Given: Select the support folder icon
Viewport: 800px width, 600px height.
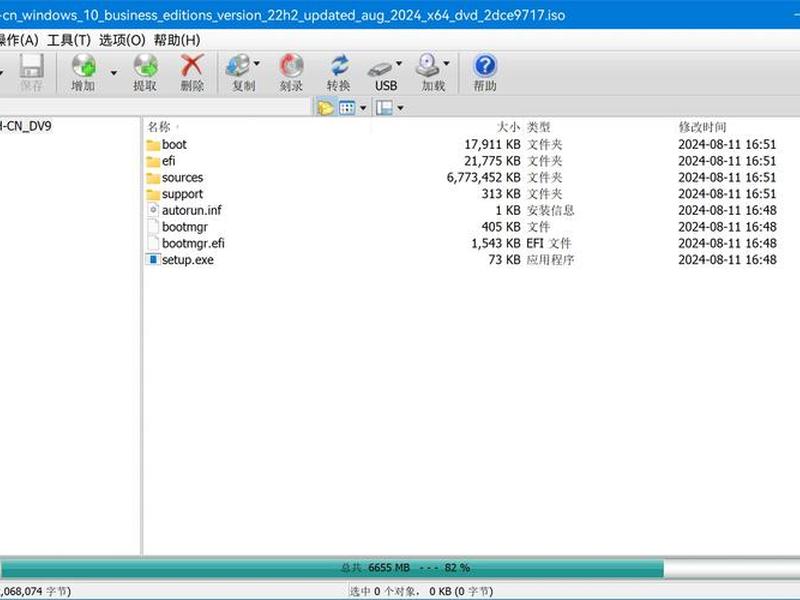Looking at the screenshot, I should pos(153,194).
